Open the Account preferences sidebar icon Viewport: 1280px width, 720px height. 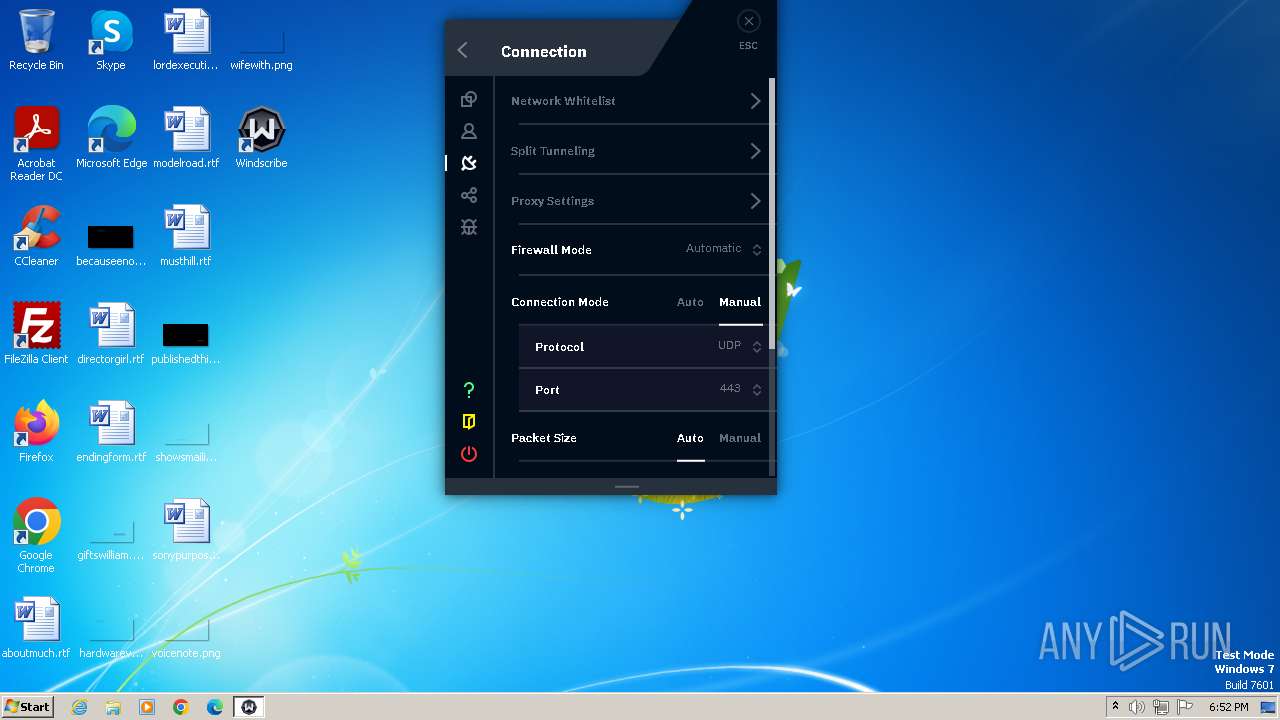tap(469, 132)
